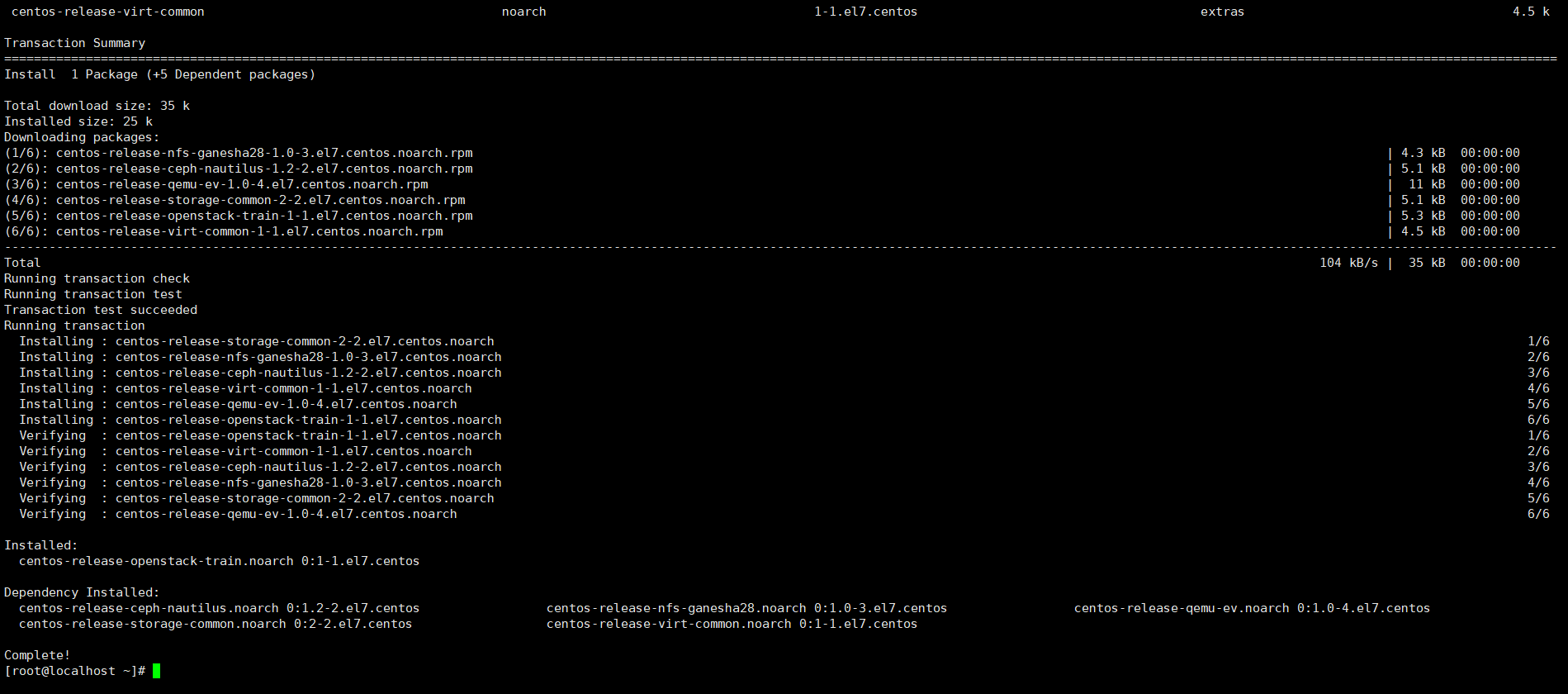Viewport: 1568px width, 694px height.
Task: Click 'Install 1 Package (+5 Dependent packages)' line
Action: pyautogui.click(x=159, y=74)
